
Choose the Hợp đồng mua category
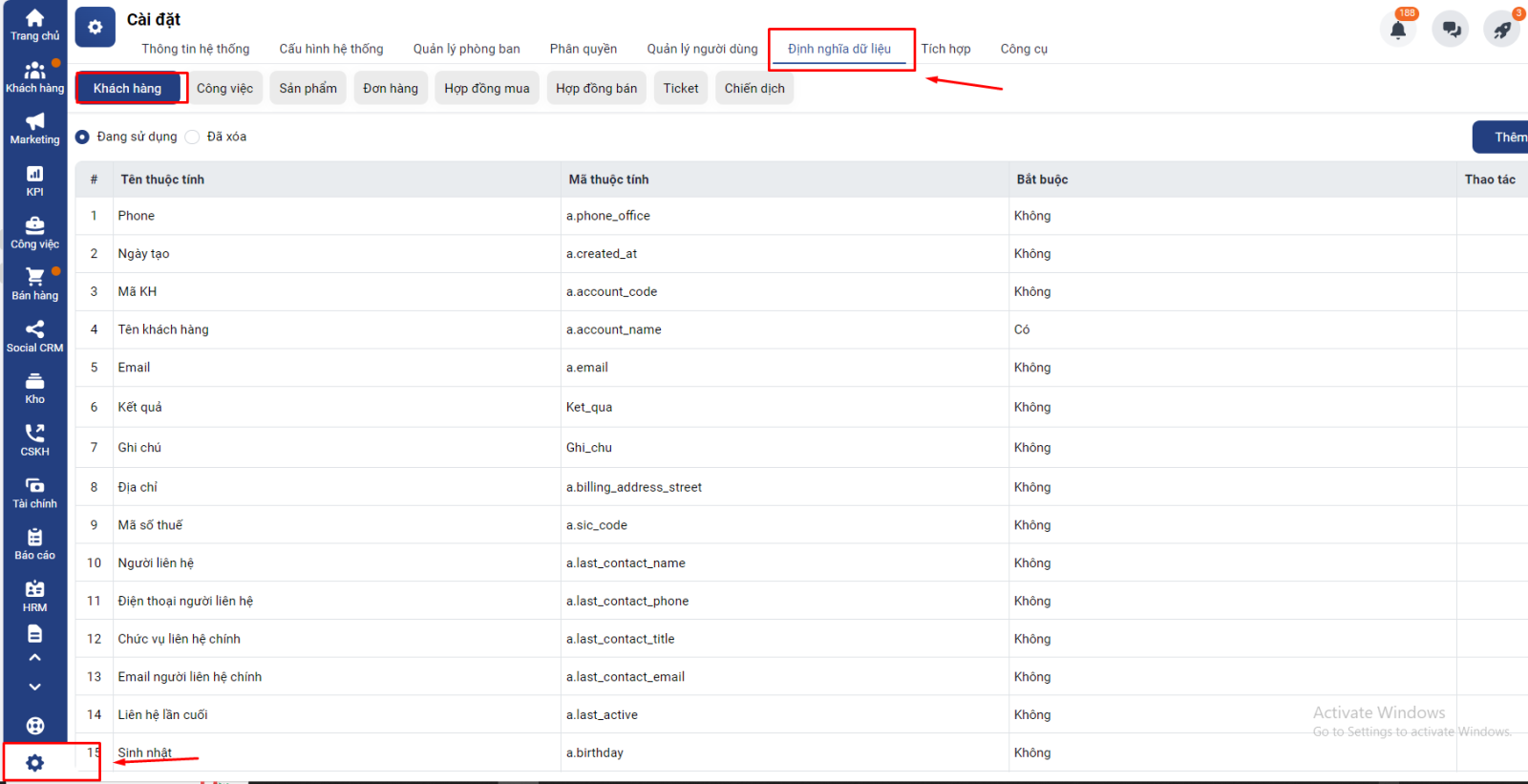(486, 88)
